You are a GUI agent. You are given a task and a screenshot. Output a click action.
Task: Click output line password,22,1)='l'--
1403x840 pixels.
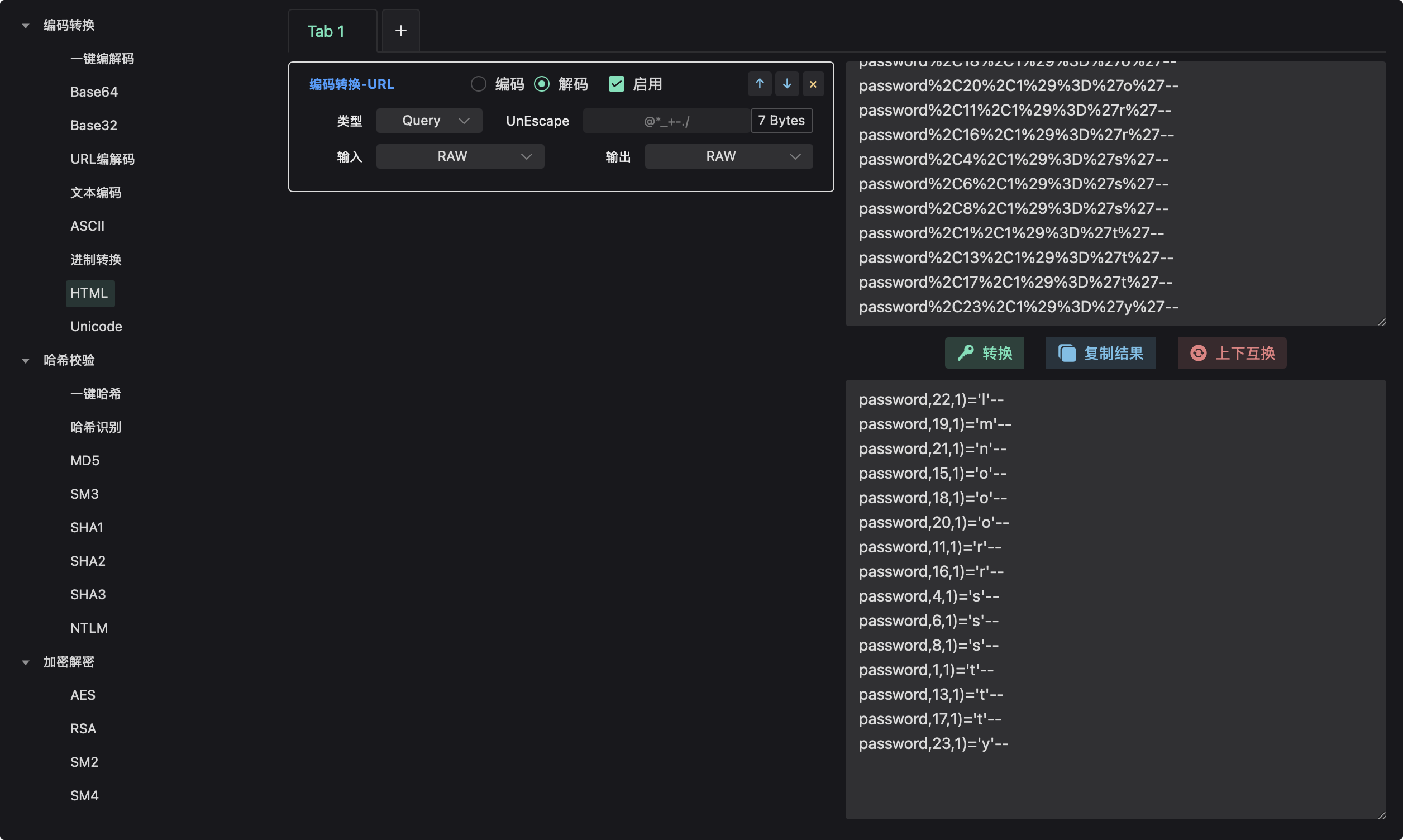931,400
